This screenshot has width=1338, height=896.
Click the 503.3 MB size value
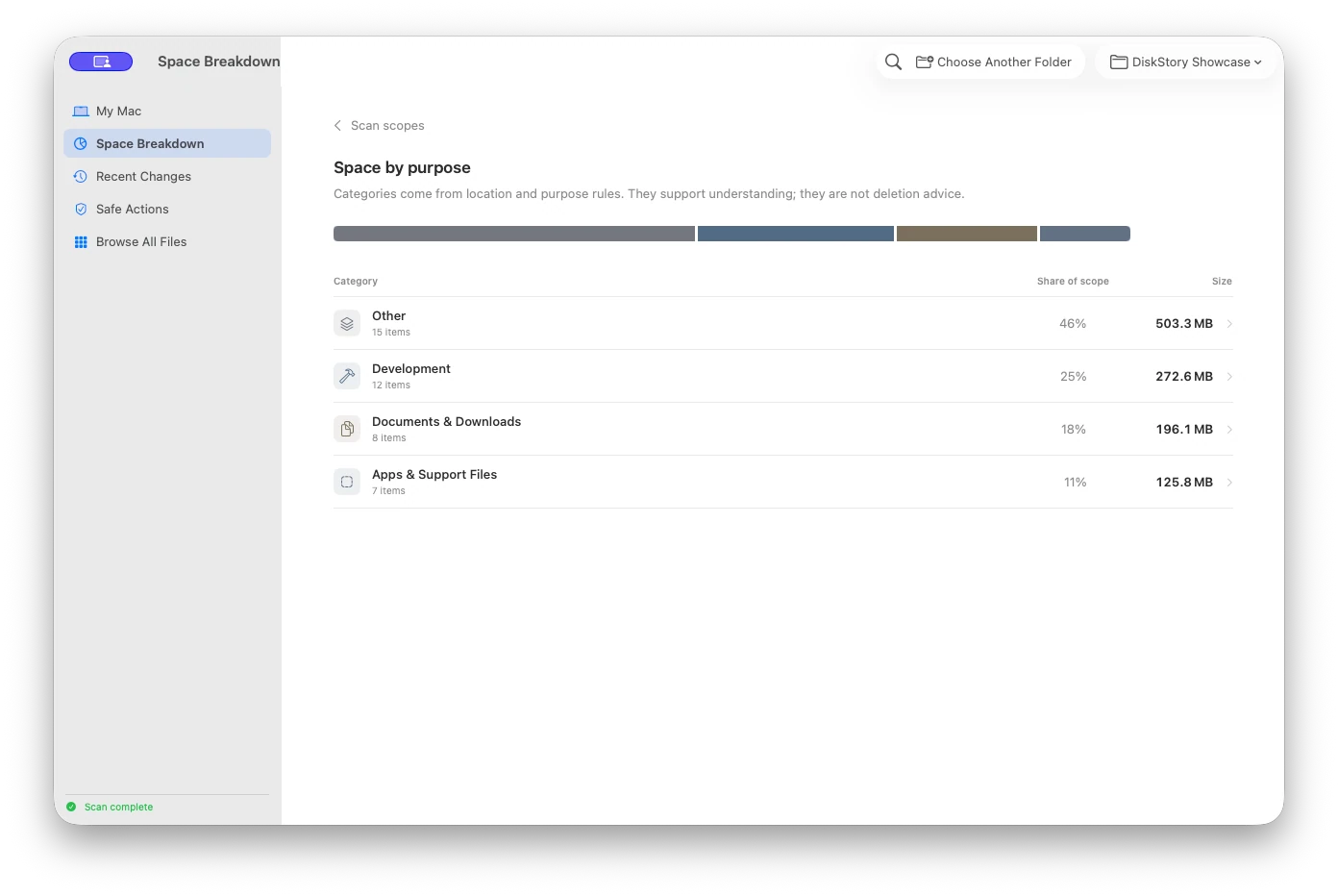point(1184,324)
